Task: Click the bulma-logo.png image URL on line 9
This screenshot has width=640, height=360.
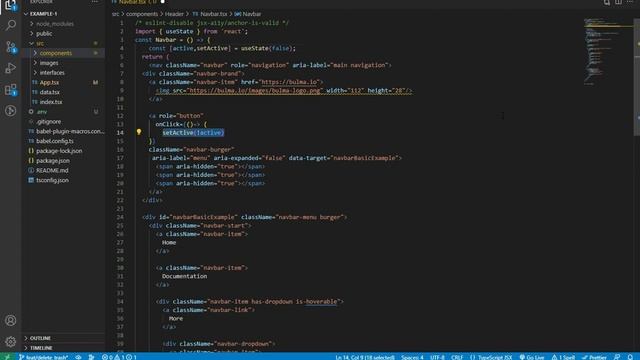Action: 254,91
